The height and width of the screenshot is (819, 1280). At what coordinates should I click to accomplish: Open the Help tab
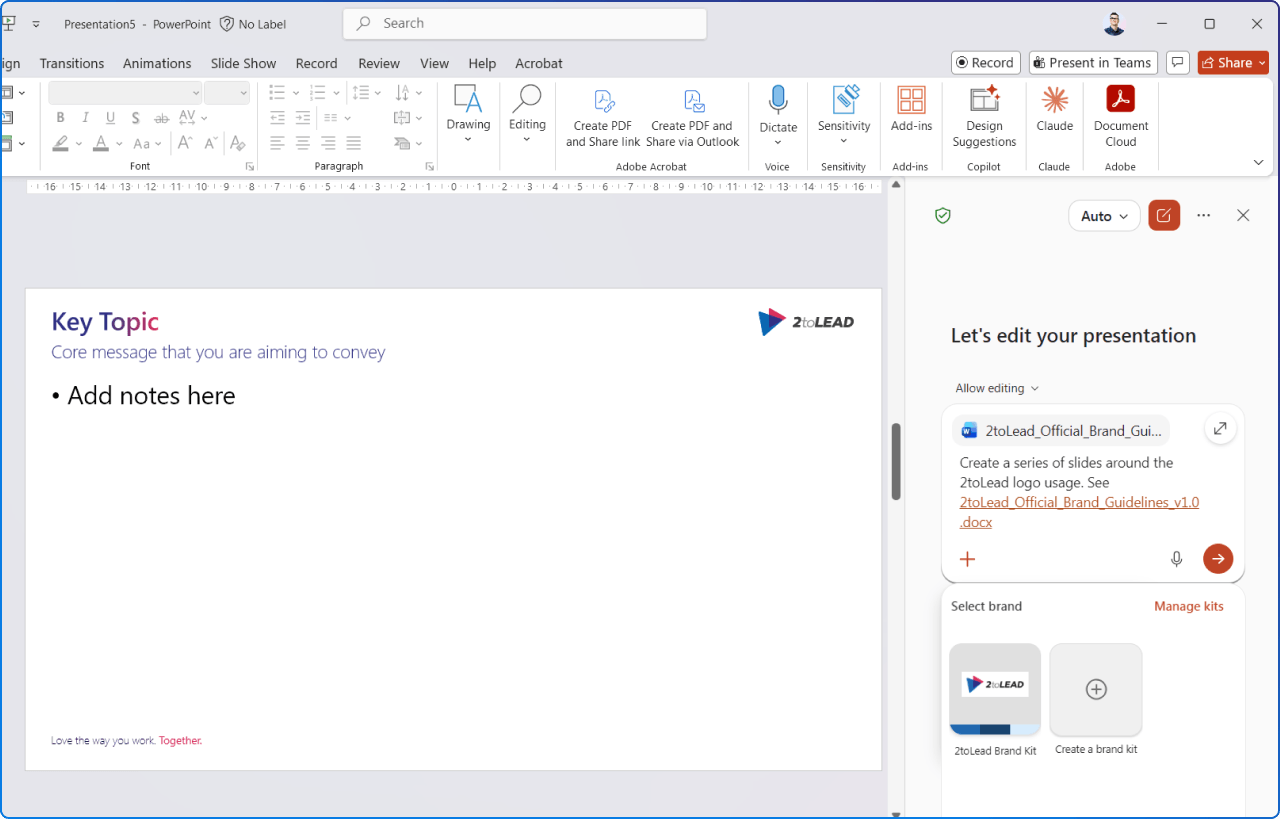click(x=482, y=63)
